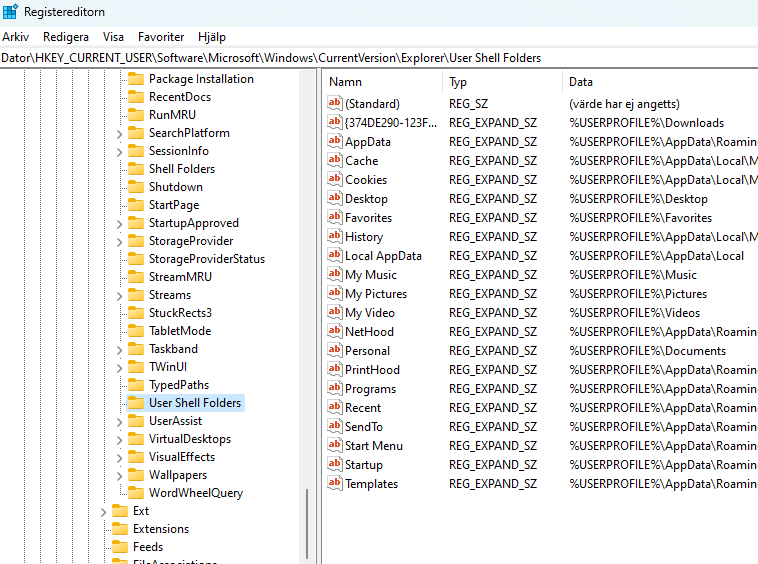758x564 pixels.
Task: Click the Favorites value string icon
Action: click(x=335, y=217)
